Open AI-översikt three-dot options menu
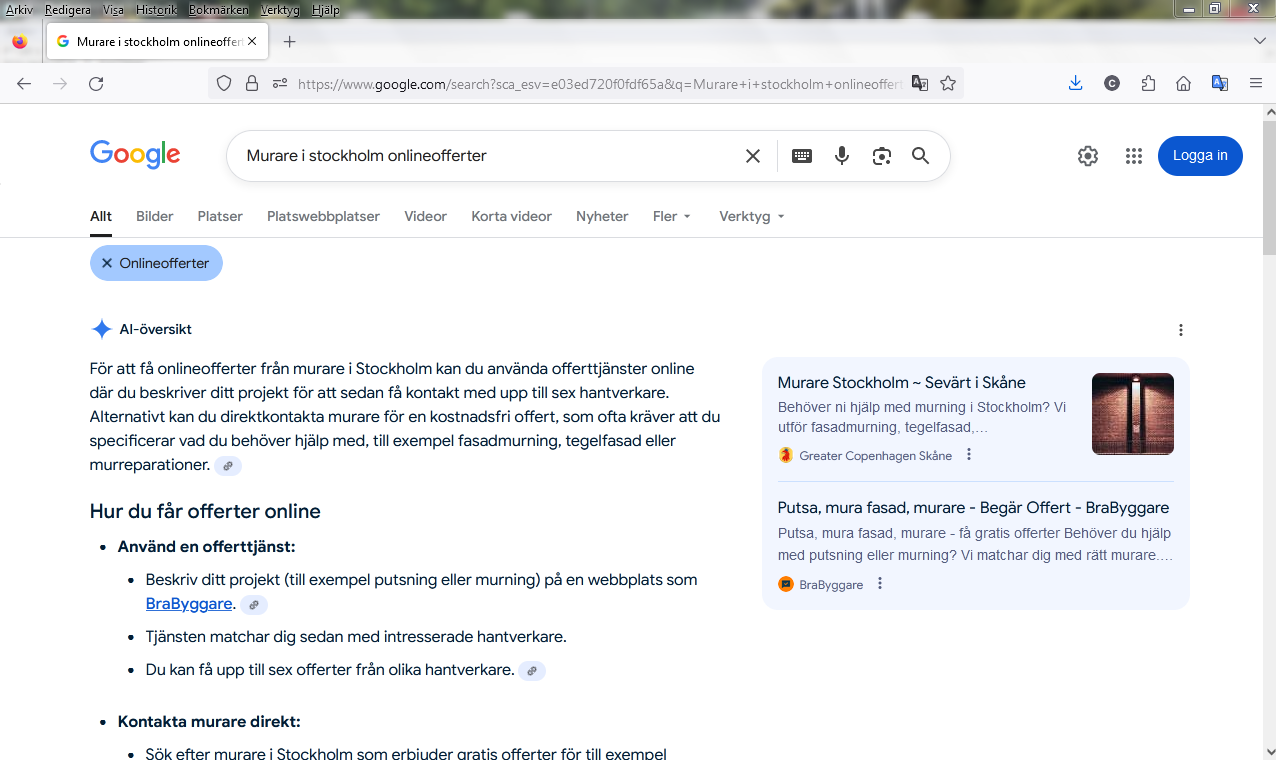 coord(1181,330)
